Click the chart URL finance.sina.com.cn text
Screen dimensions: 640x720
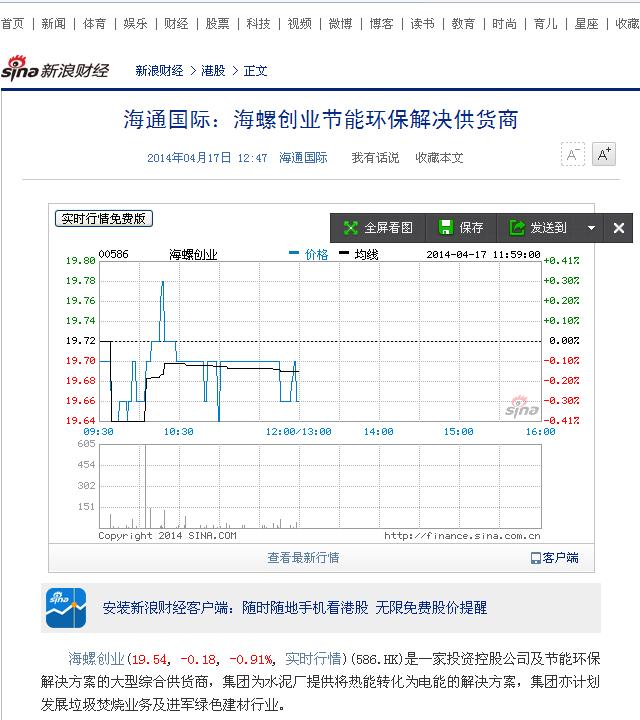click(x=462, y=536)
